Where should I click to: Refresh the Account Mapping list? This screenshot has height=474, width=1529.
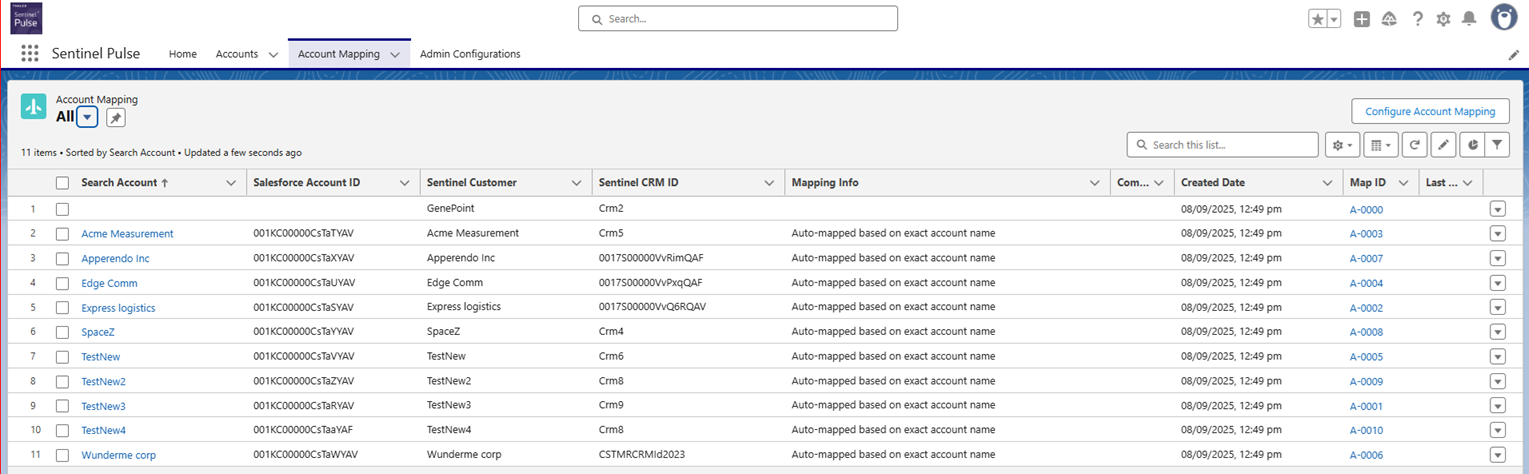click(x=1414, y=145)
